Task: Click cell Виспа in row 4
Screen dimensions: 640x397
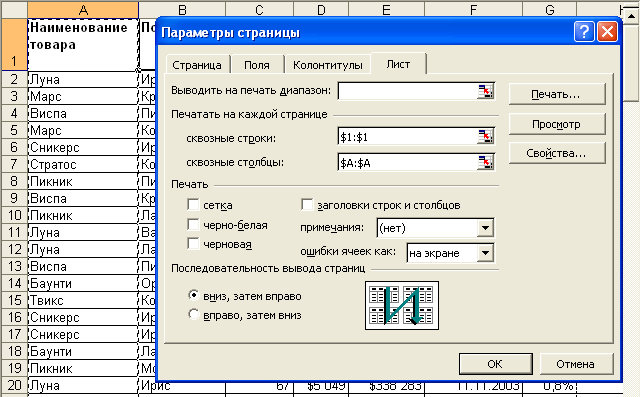Action: 83,113
